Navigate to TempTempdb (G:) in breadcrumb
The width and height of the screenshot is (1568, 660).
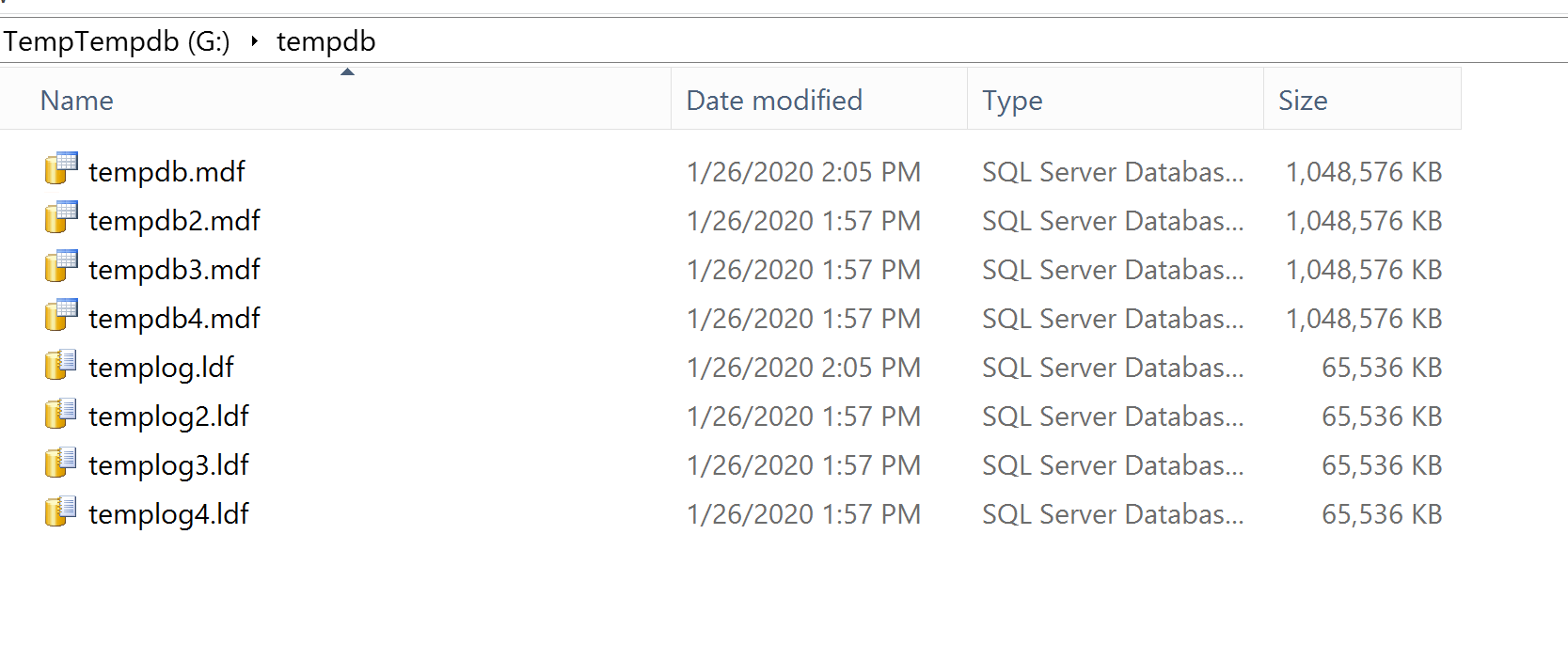click(x=117, y=41)
